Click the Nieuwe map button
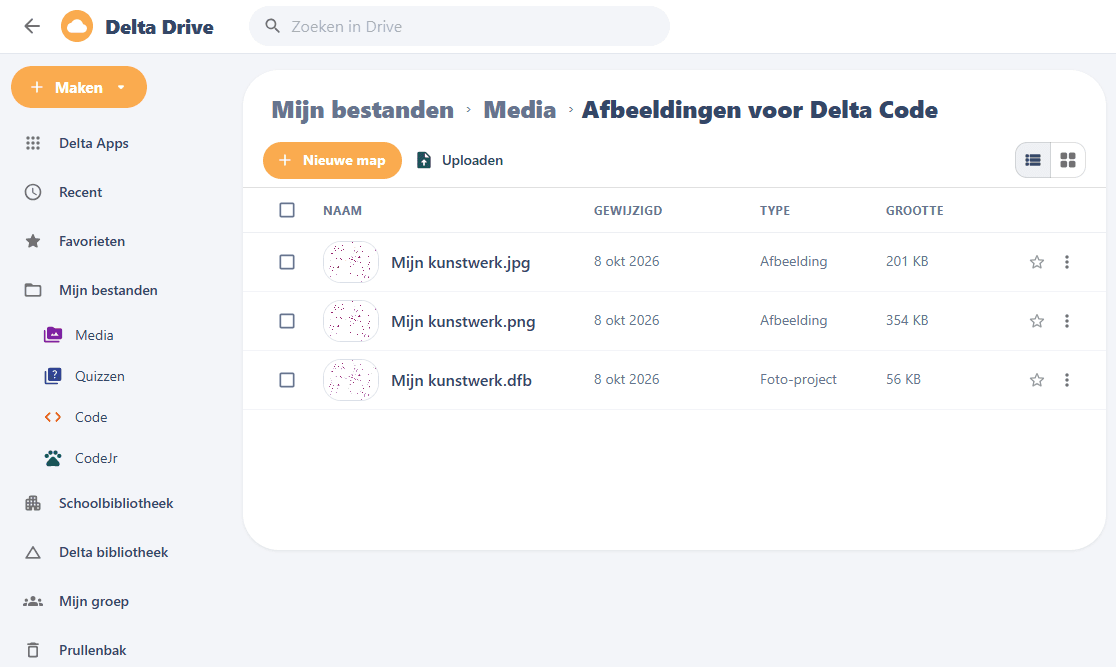This screenshot has width=1116, height=667. [332, 160]
